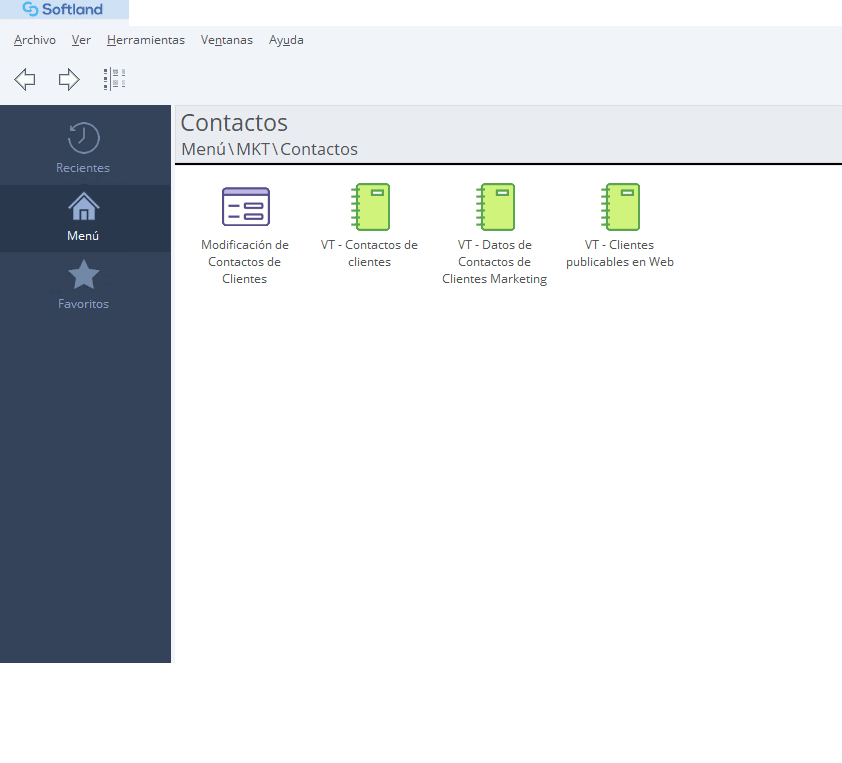Open the Archivo menu
Image resolution: width=842 pixels, height=763 pixels.
[x=35, y=40]
